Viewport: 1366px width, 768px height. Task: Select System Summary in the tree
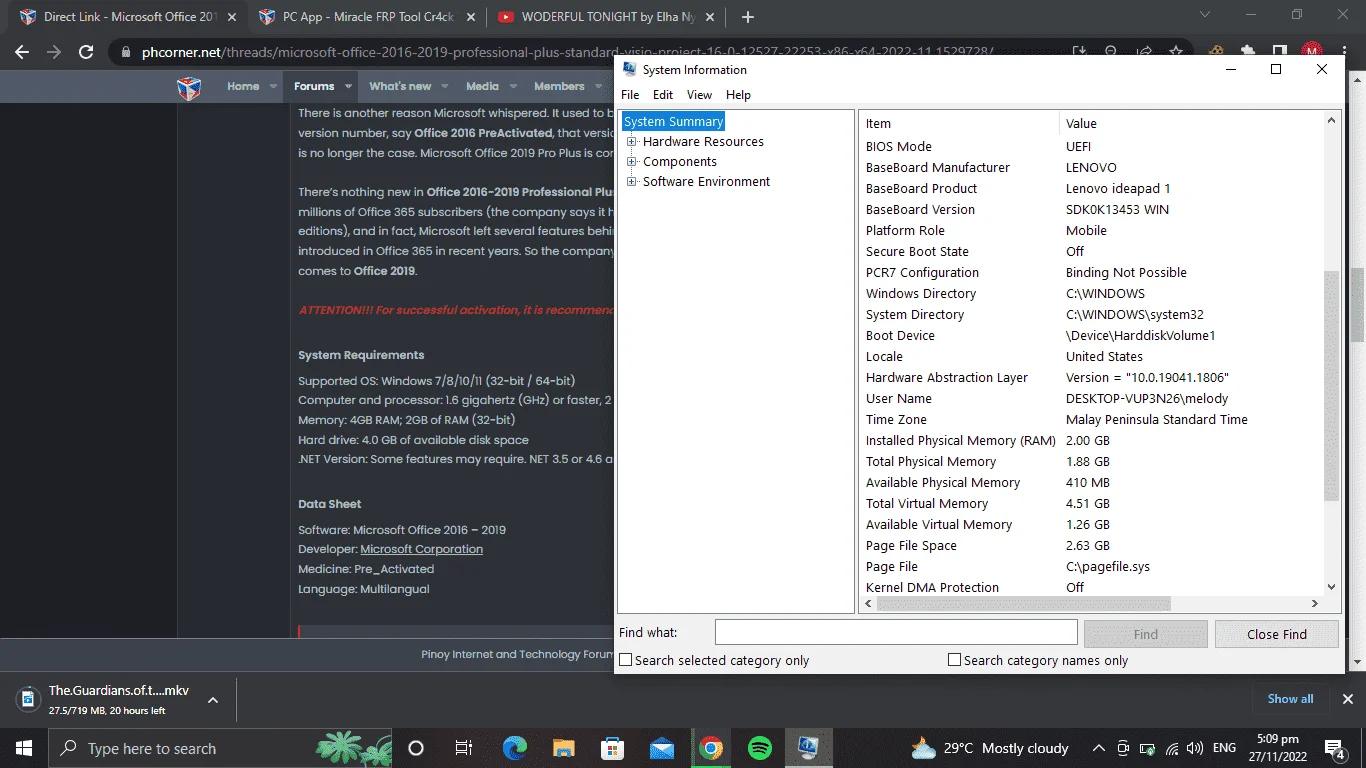[673, 122]
